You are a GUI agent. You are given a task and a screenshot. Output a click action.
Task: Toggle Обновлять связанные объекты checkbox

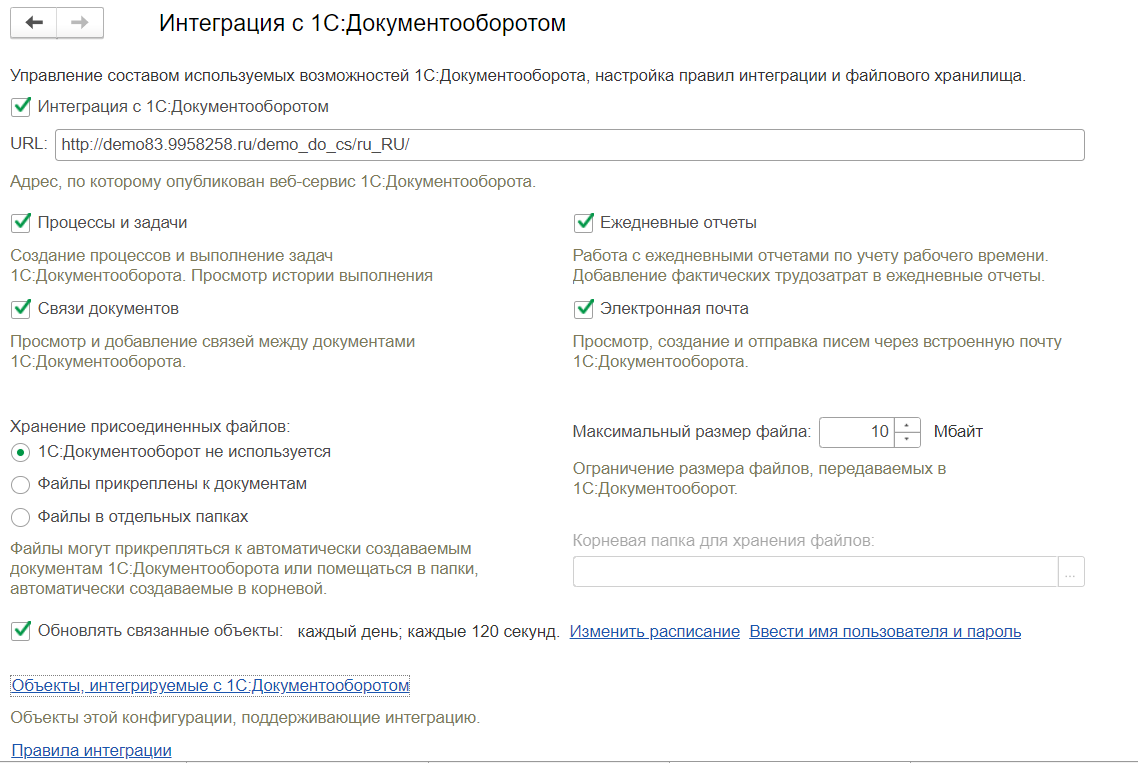[x=21, y=631]
